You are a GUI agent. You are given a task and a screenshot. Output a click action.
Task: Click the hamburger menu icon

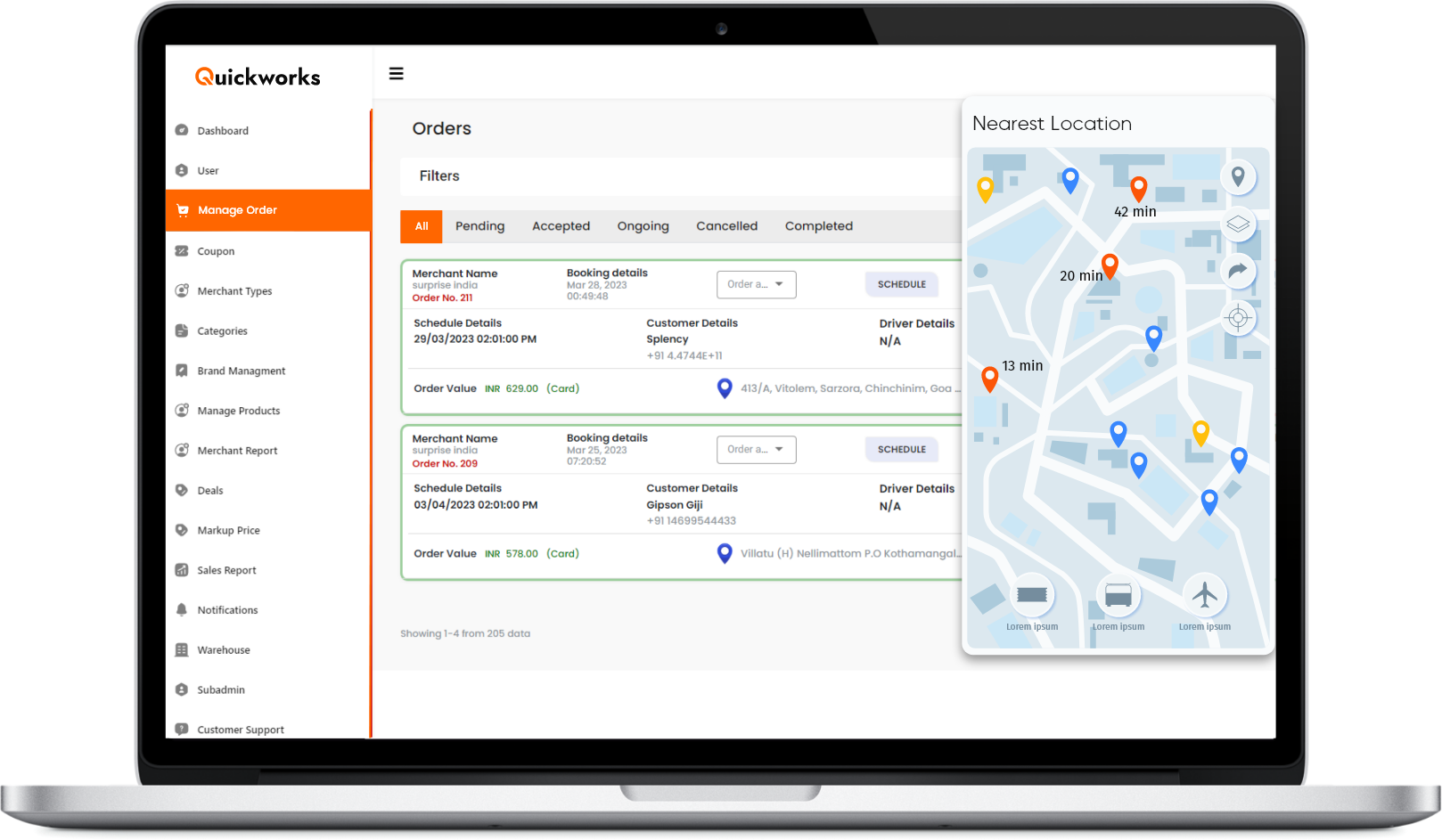(x=397, y=74)
